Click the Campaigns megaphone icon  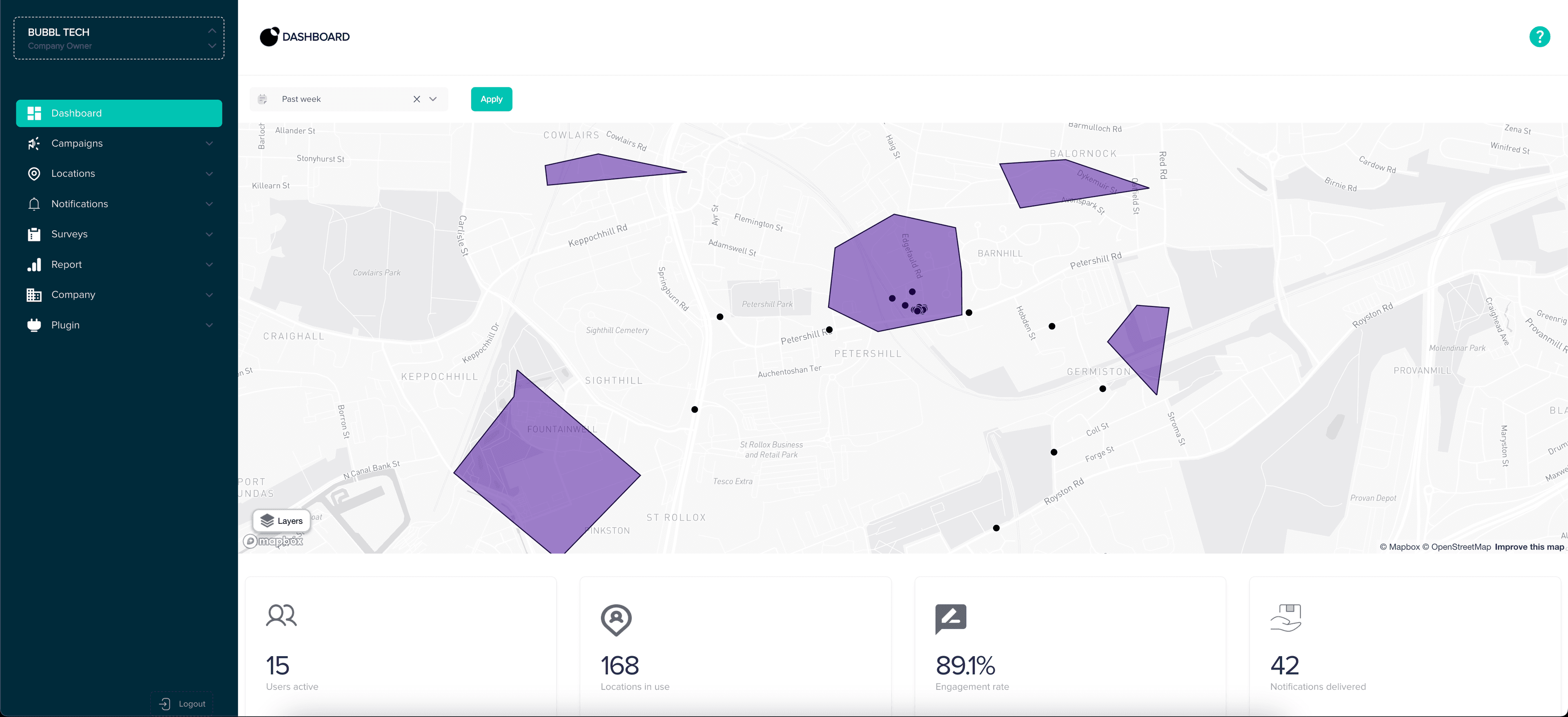click(x=34, y=143)
